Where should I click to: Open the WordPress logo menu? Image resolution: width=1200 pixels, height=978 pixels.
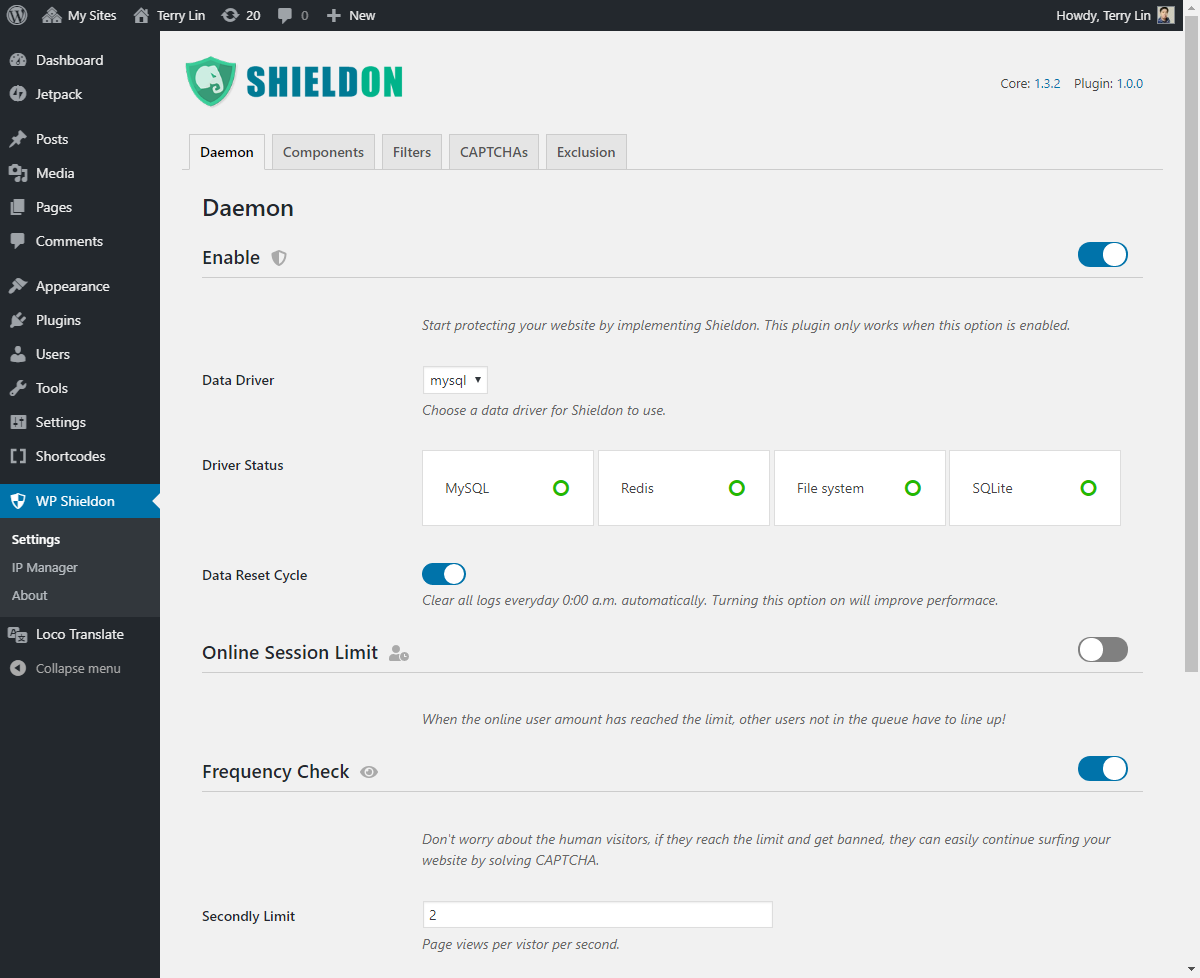17,15
